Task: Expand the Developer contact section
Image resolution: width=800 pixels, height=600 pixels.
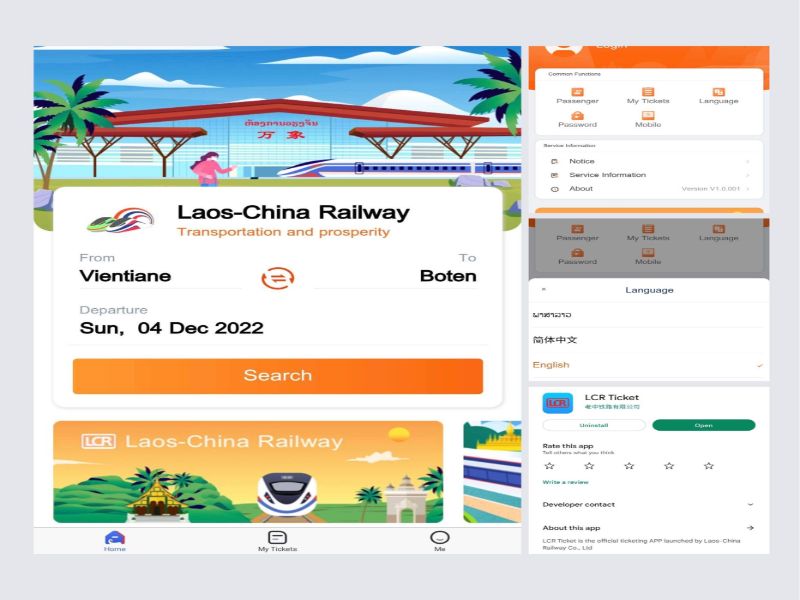Action: 750,505
